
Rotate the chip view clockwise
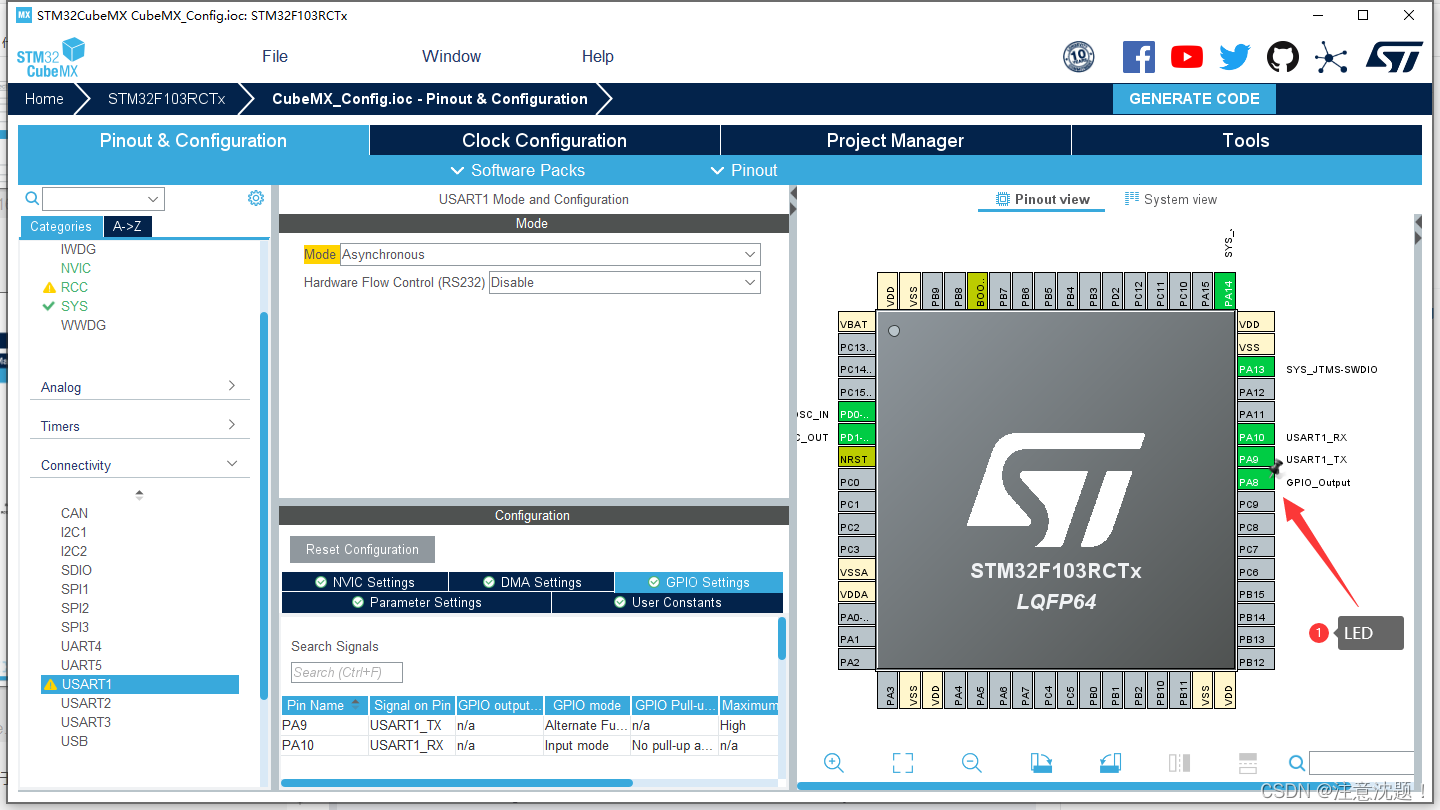(x=1041, y=763)
